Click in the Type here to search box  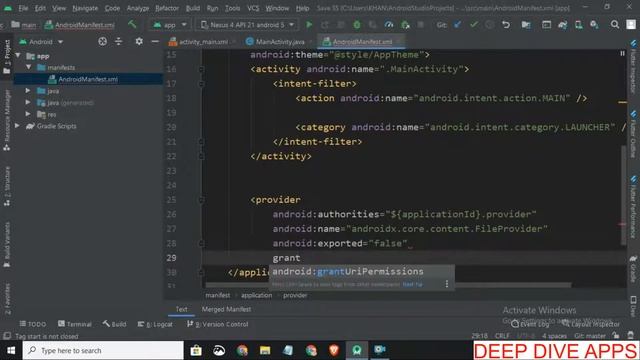click(x=103, y=350)
